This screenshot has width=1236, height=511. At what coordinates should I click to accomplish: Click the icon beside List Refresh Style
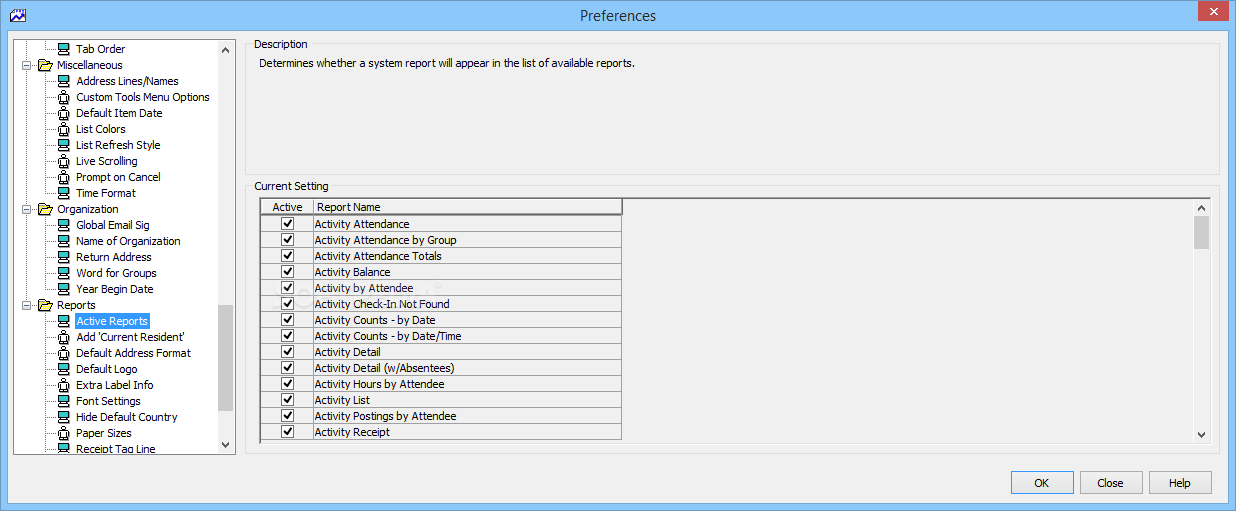(64, 145)
